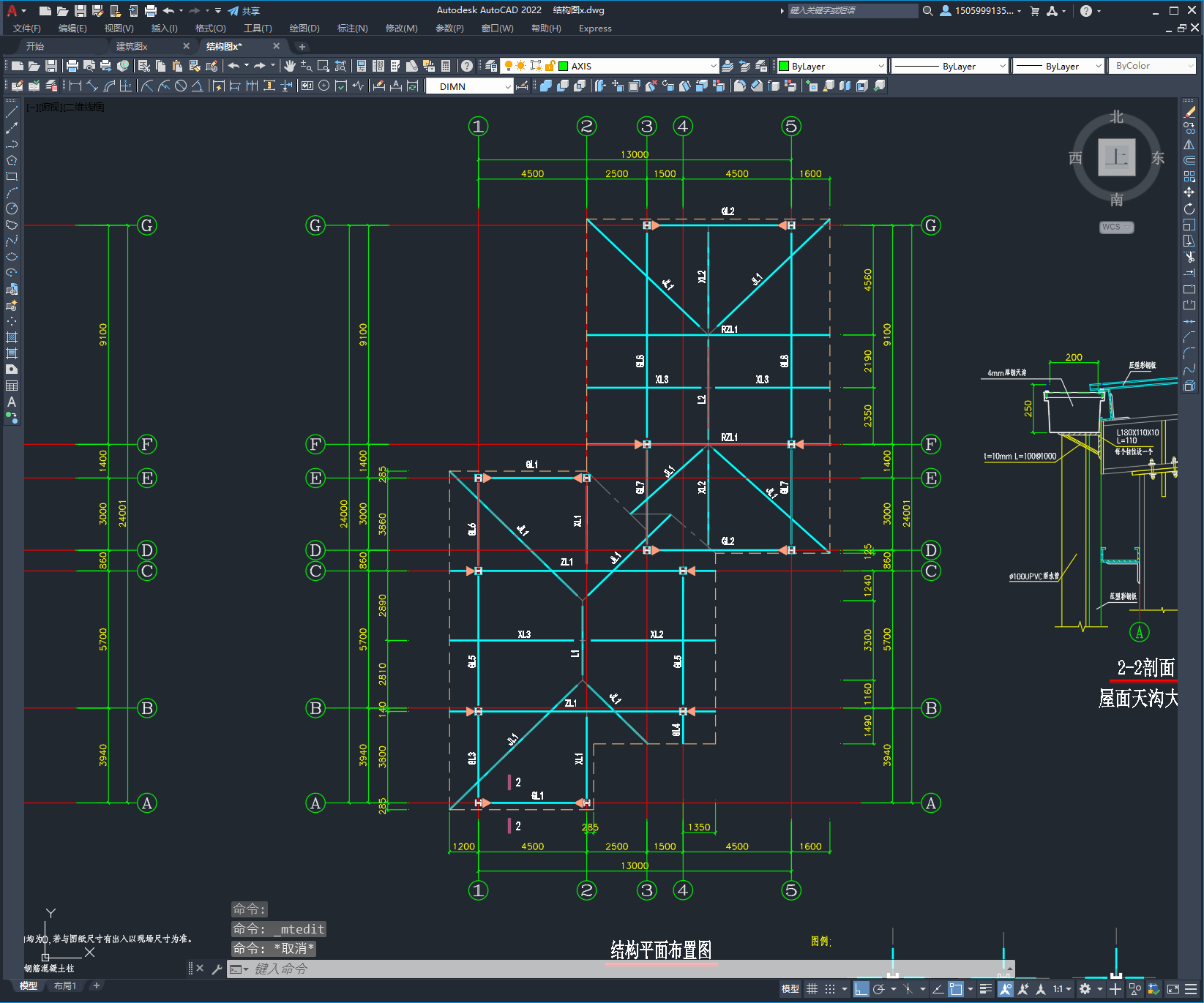
Task: Select the Hatch tool in left toolbar
Action: click(x=12, y=337)
